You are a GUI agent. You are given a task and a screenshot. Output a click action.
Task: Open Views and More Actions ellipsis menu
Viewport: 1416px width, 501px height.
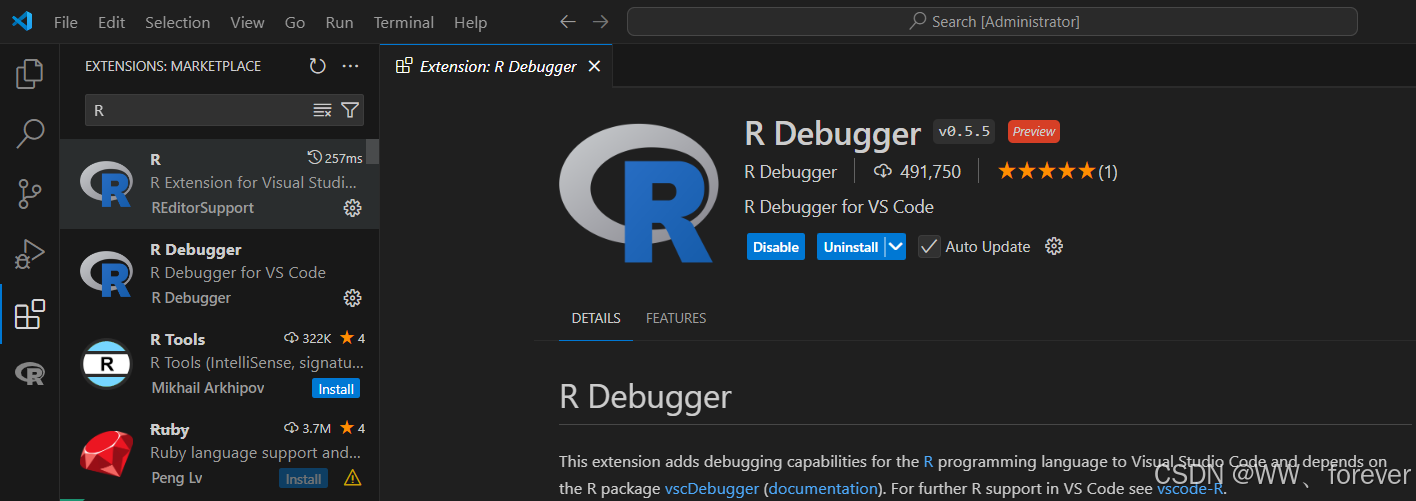point(350,66)
